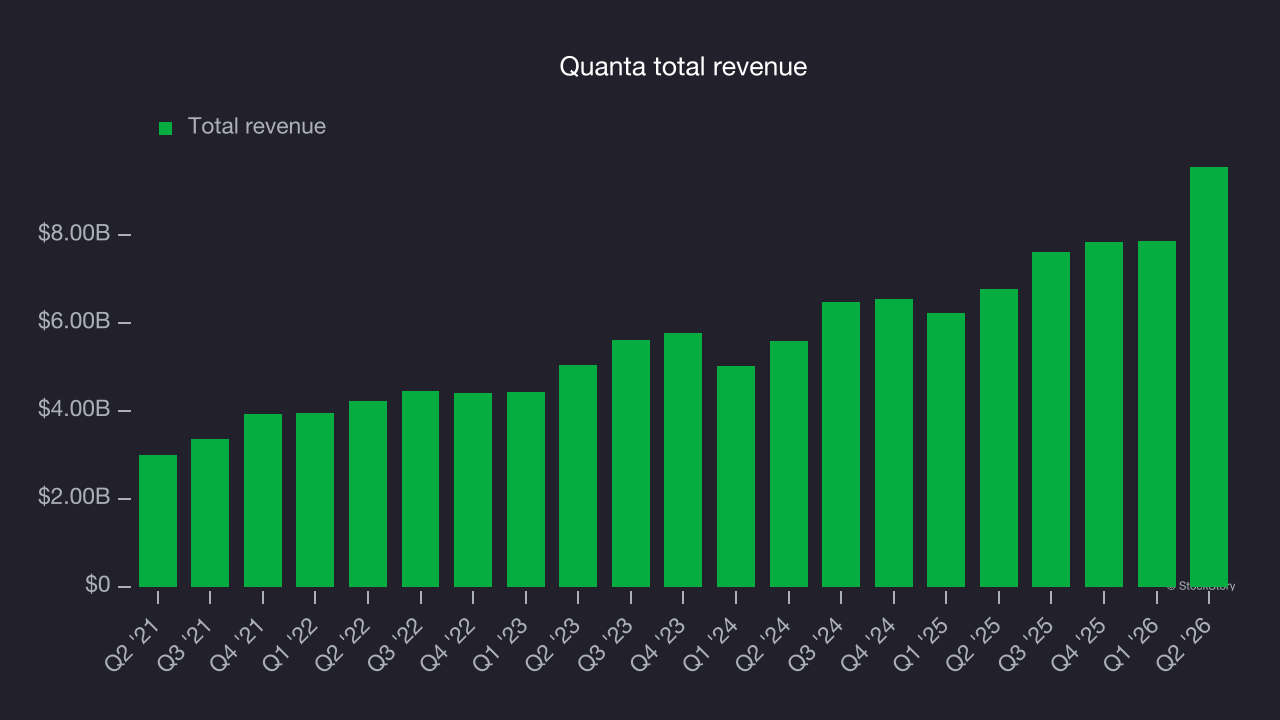Select the Q3 '21 revenue bar
Screen dimensions: 1280x720
210,513
